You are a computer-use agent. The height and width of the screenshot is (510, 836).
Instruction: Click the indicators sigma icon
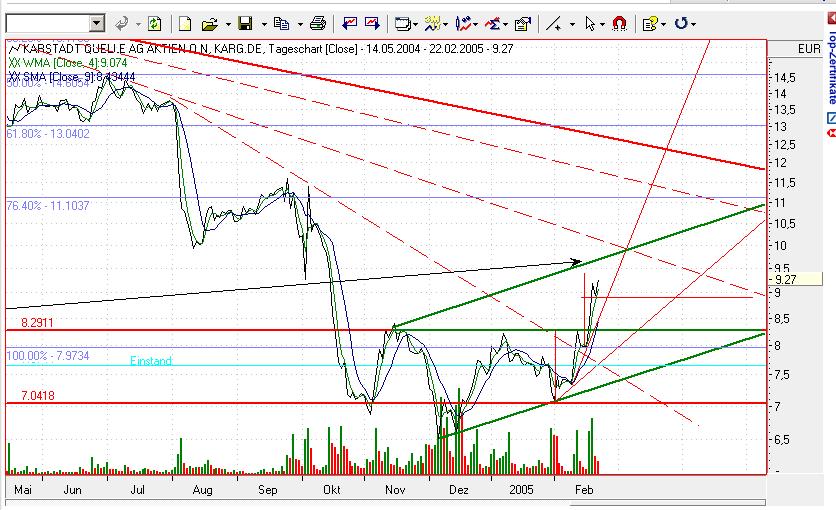pyautogui.click(x=493, y=23)
